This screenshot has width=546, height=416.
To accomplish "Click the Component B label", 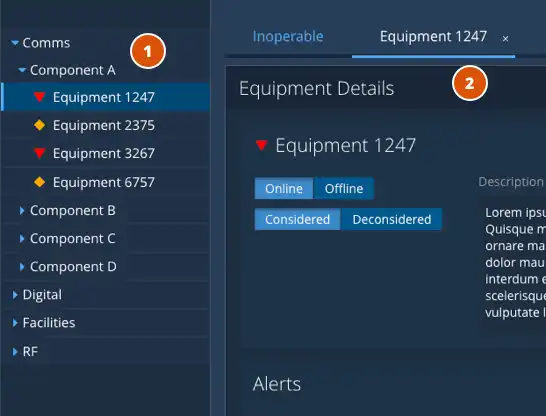I will coord(73,211).
